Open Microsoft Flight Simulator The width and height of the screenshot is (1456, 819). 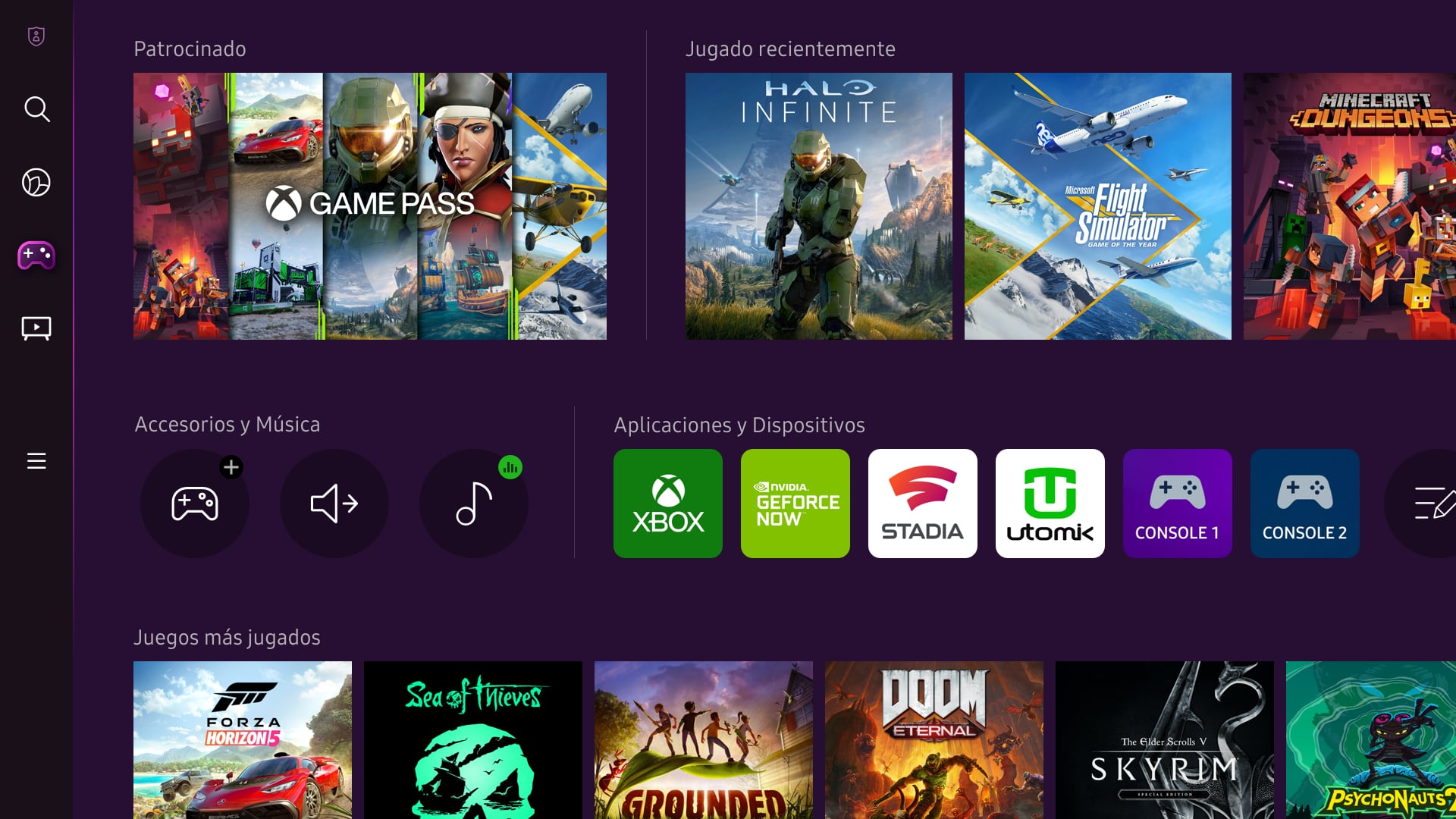tap(1097, 206)
